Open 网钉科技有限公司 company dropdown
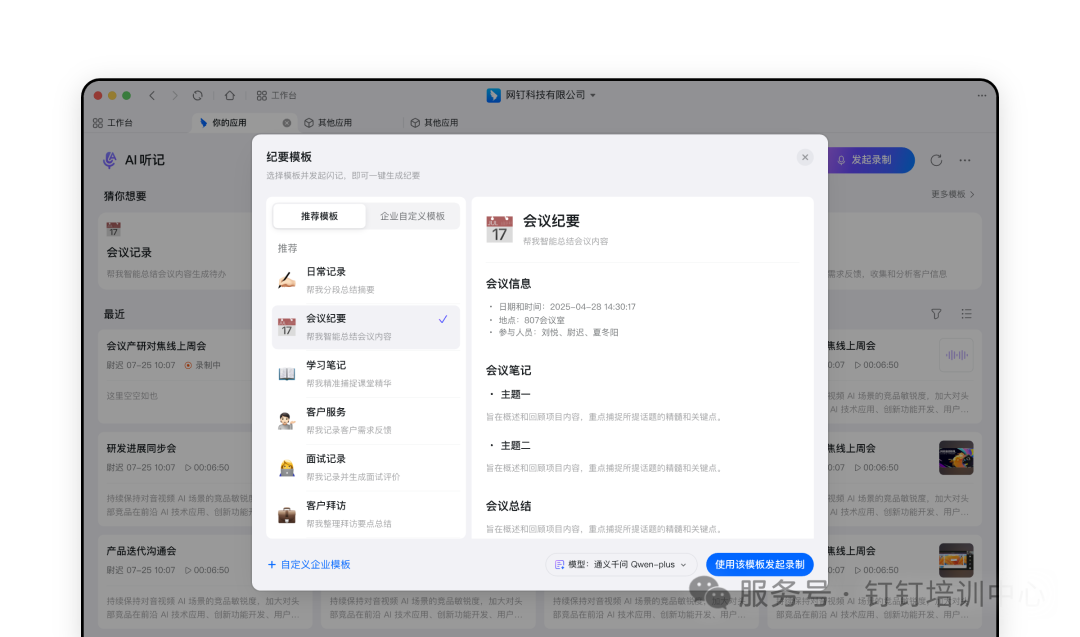Image resolution: width=1080 pixels, height=637 pixels. (x=541, y=95)
